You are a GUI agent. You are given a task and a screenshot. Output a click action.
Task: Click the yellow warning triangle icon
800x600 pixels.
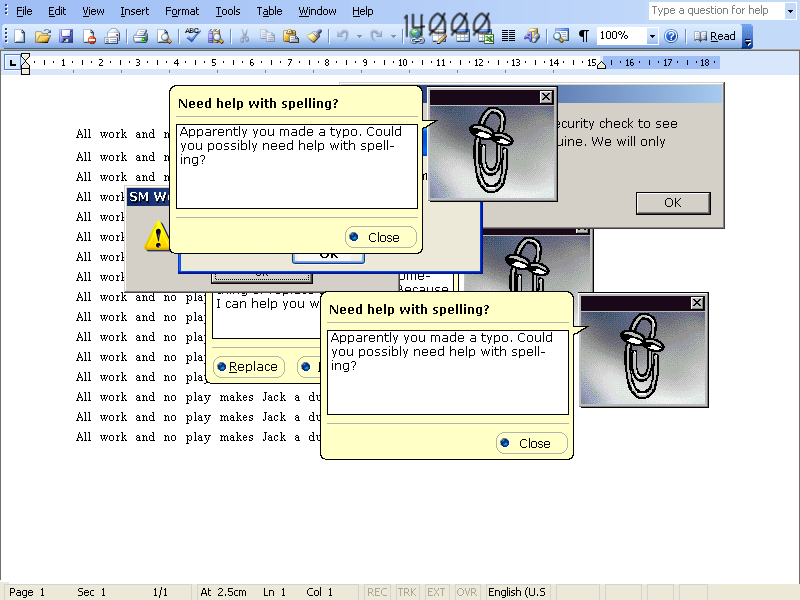[x=158, y=236]
